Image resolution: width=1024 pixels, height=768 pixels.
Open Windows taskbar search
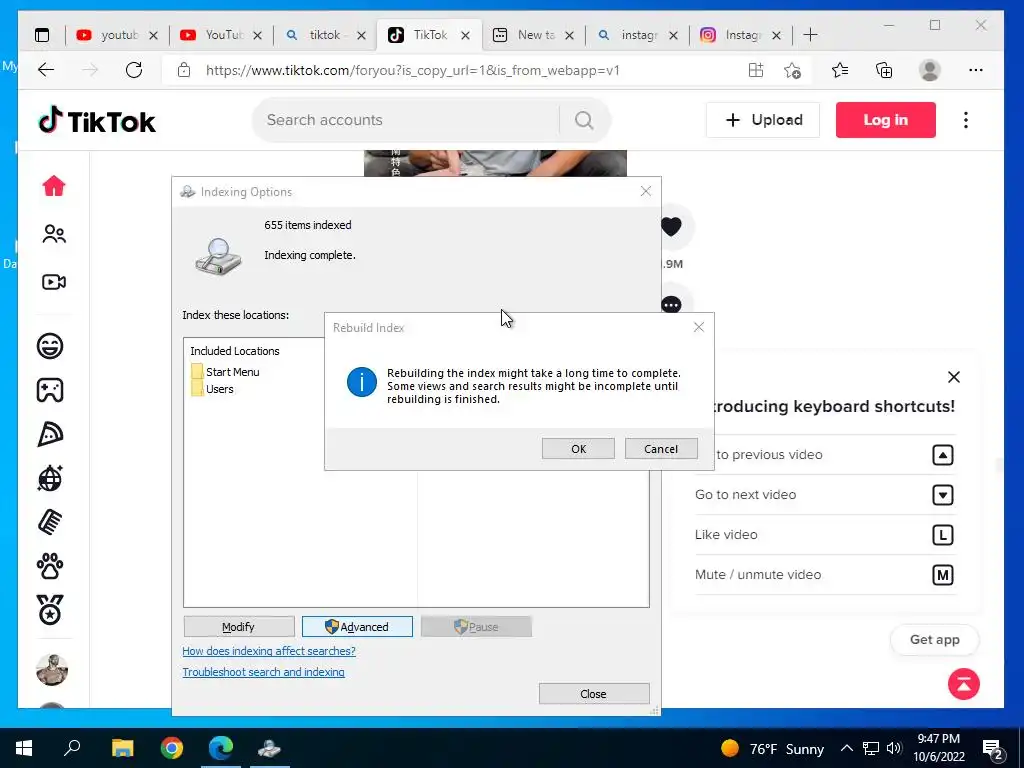[72, 748]
